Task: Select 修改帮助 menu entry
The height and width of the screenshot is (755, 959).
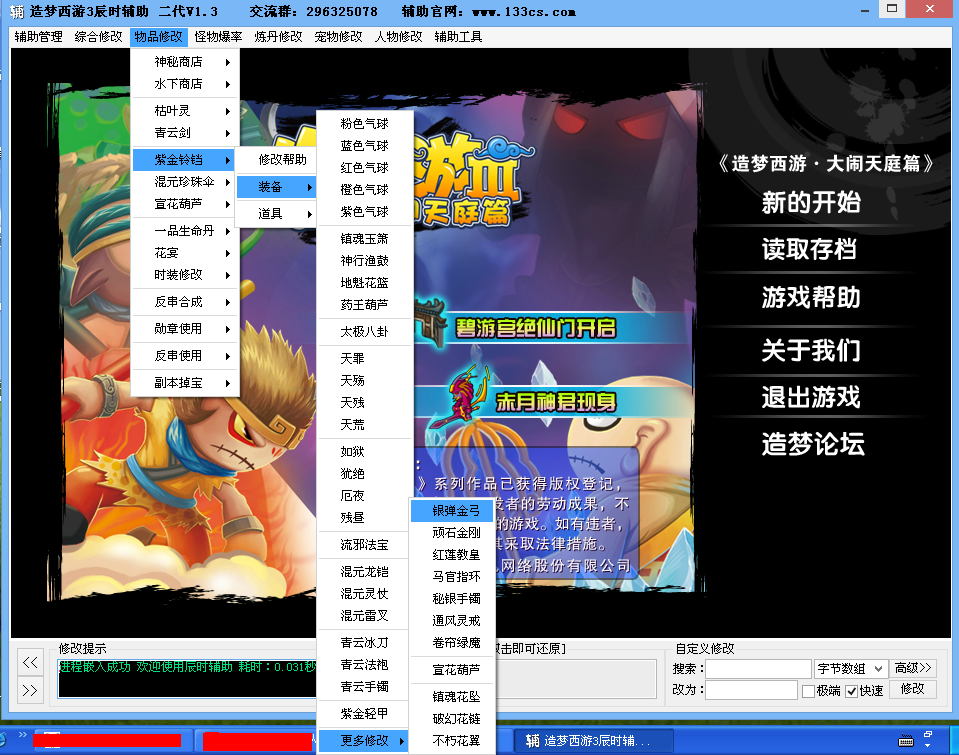Action: [x=276, y=160]
